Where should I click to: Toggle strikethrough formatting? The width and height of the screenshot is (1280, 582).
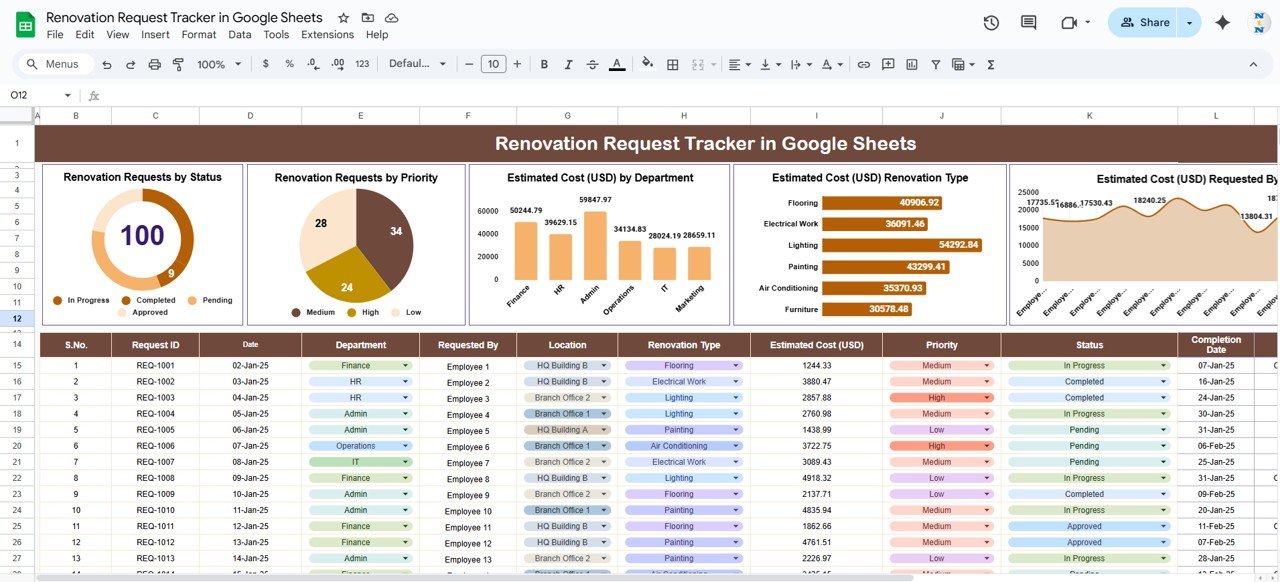[592, 64]
